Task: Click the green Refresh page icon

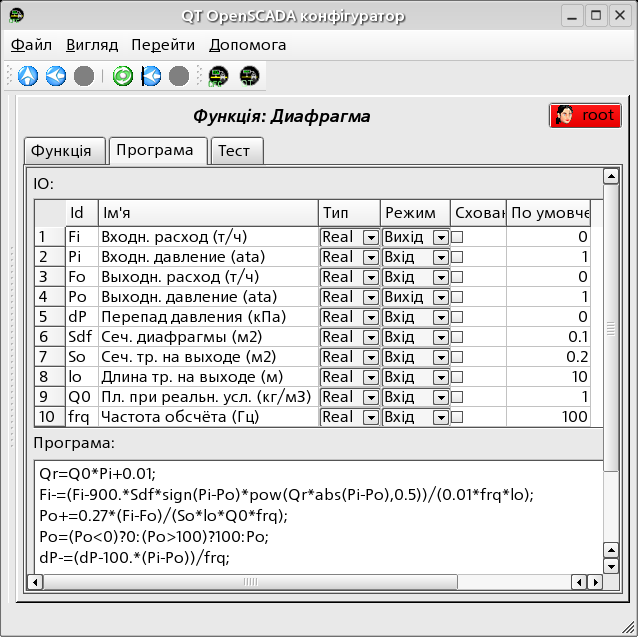Action: coord(123,76)
